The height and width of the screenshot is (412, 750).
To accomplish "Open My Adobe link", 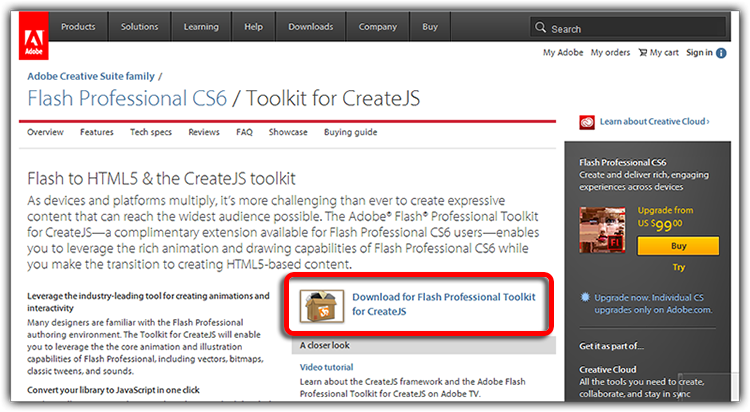I will (x=562, y=53).
